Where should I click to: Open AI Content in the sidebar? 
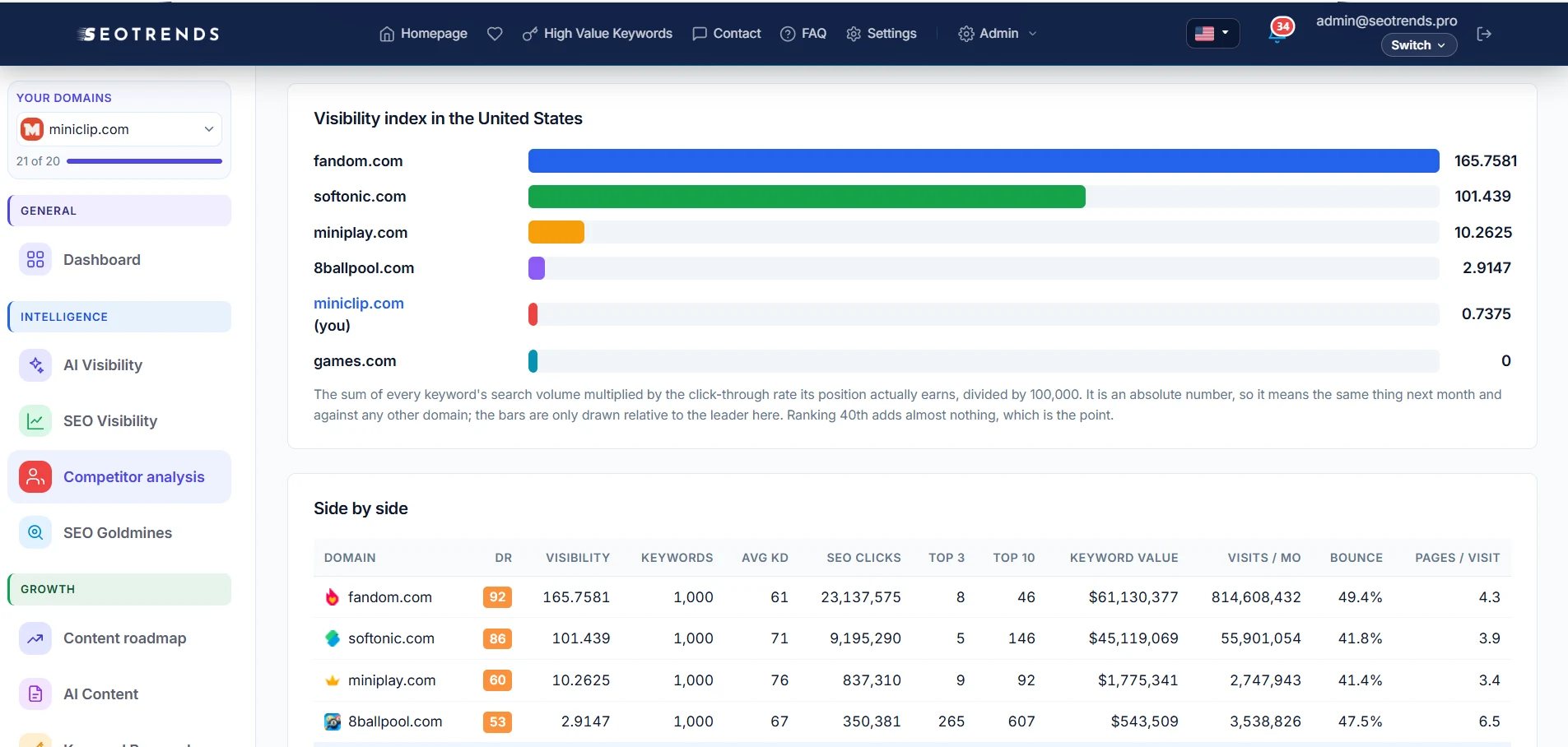click(119, 694)
